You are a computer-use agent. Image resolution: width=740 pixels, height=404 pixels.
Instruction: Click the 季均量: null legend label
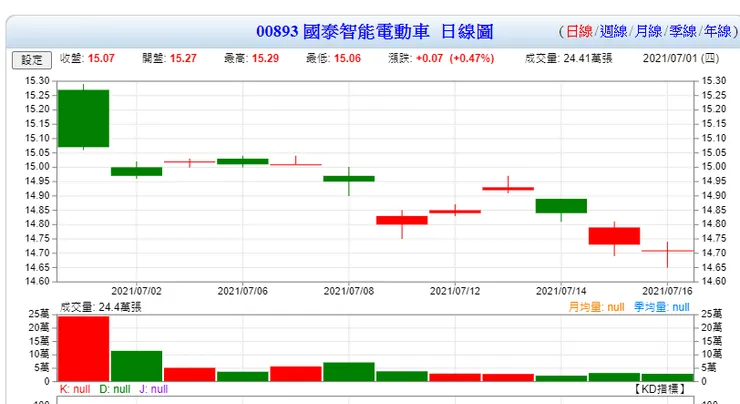[662, 307]
